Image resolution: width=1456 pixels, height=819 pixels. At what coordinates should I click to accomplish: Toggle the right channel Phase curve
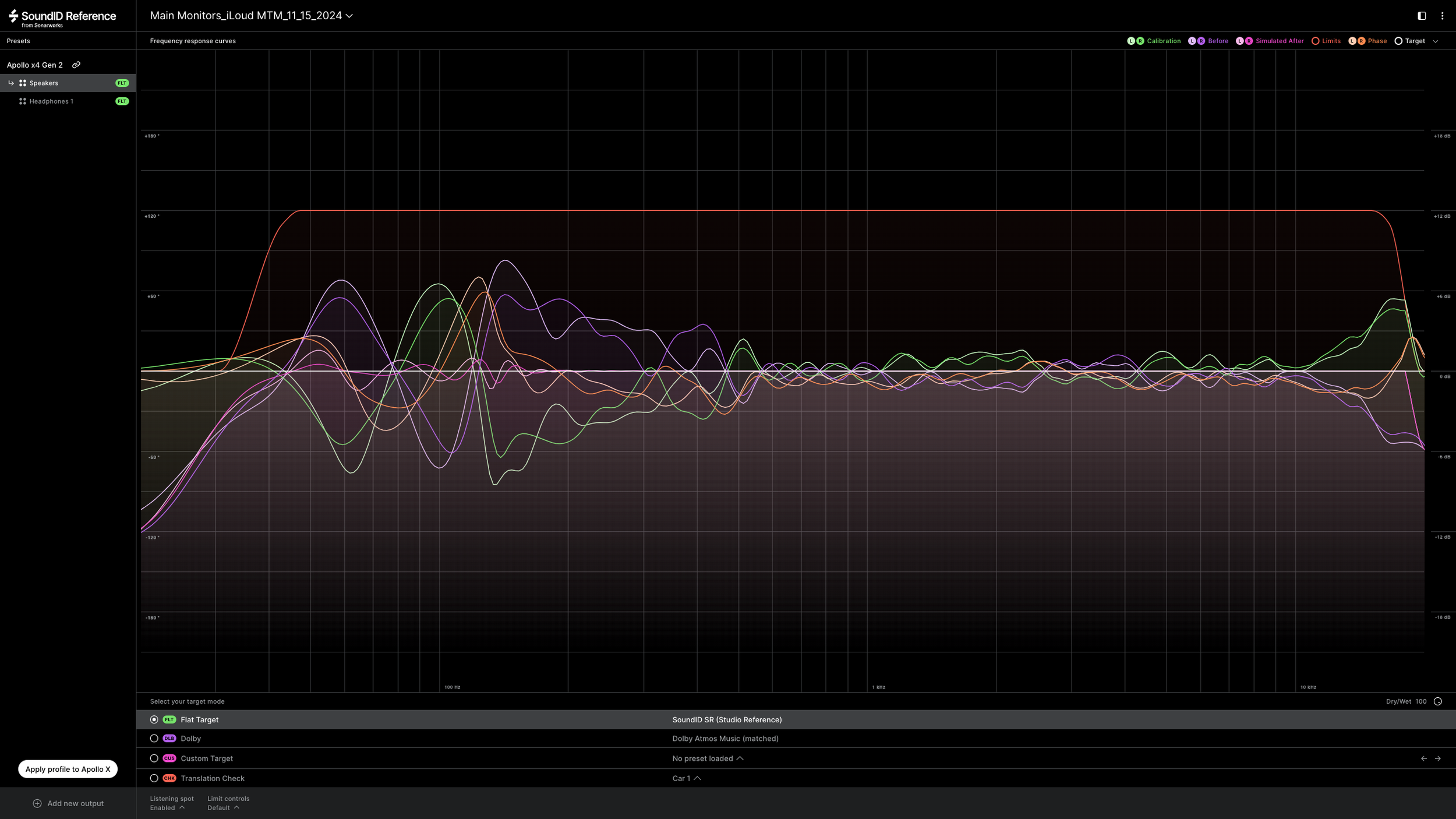pos(1361,41)
